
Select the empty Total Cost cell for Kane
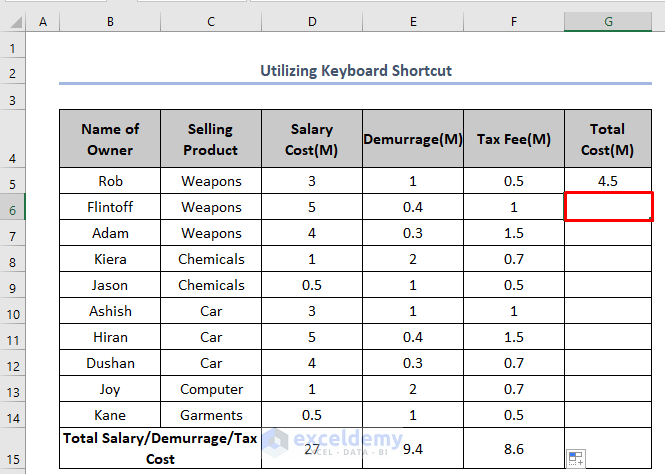[x=608, y=415]
